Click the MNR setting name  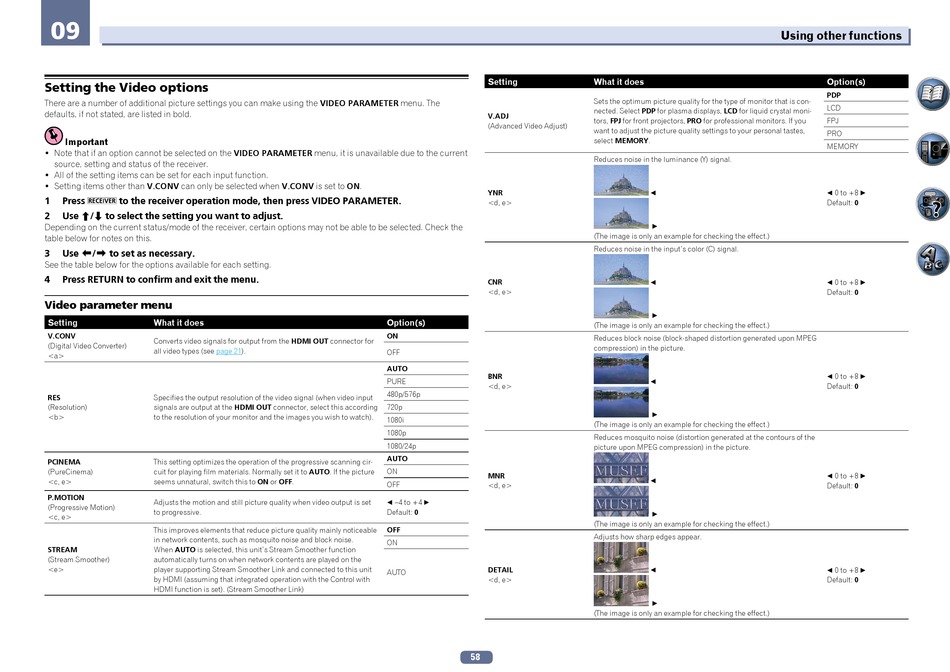coord(496,476)
